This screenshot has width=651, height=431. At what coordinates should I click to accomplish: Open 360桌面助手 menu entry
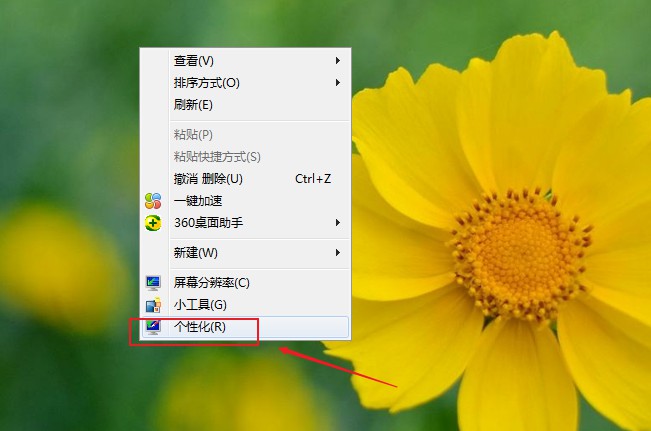[245, 223]
